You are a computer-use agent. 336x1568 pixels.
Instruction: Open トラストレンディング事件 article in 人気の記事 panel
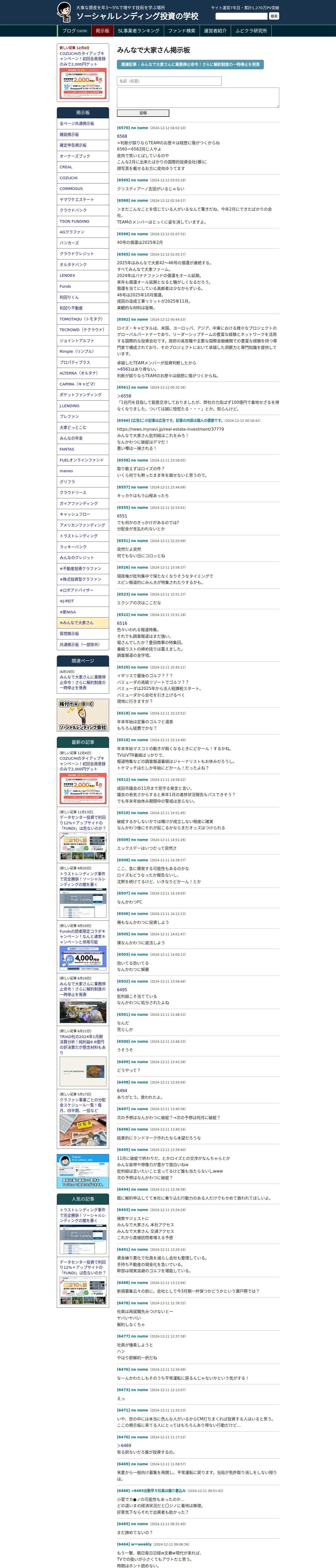[82, 1215]
